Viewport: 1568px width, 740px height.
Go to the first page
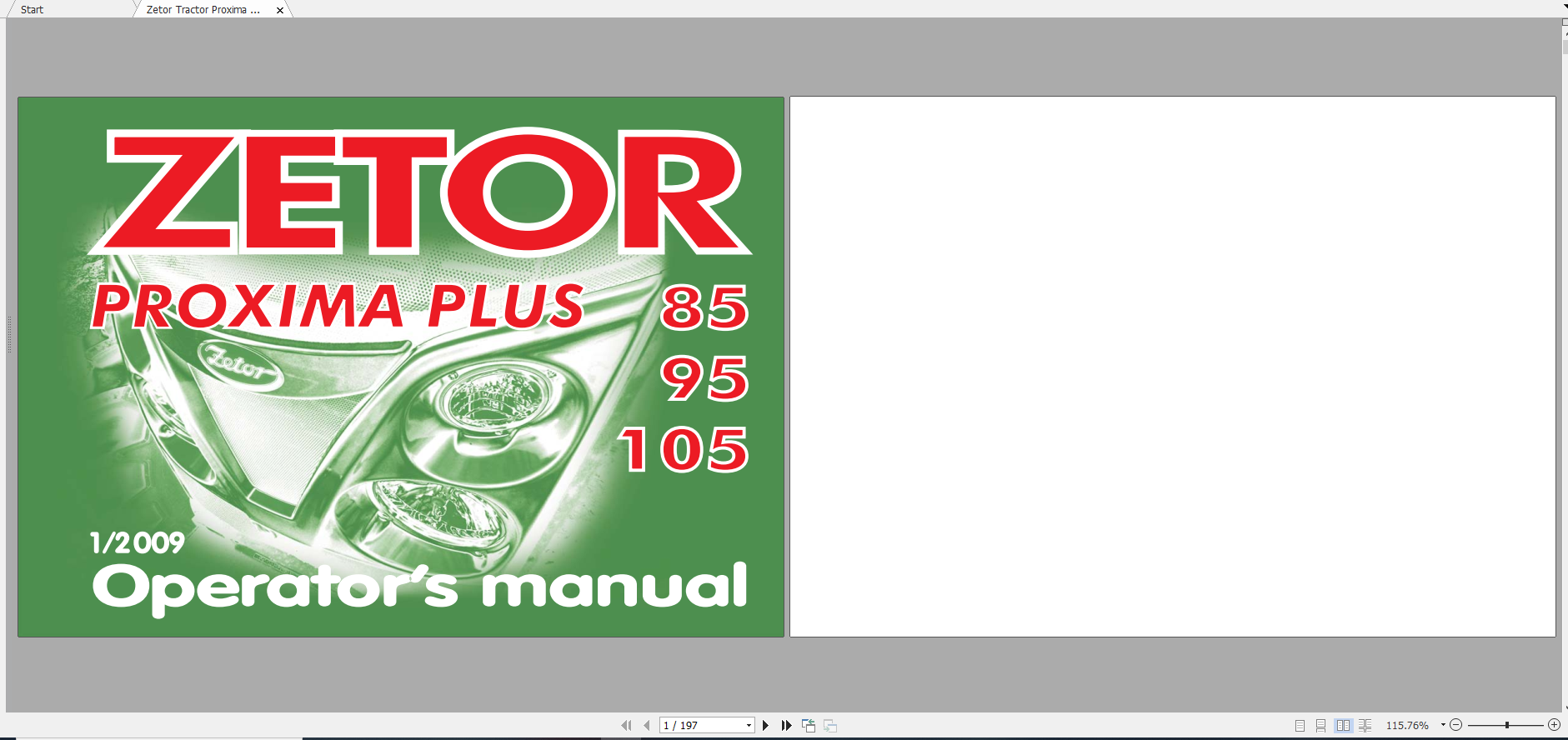[x=626, y=726]
